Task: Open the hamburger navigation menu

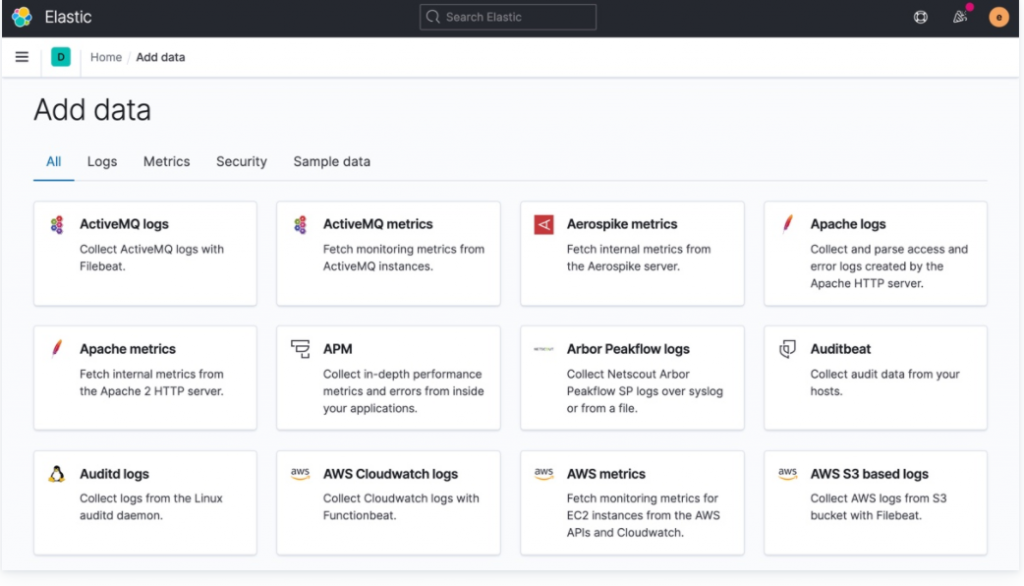Action: coord(22,57)
